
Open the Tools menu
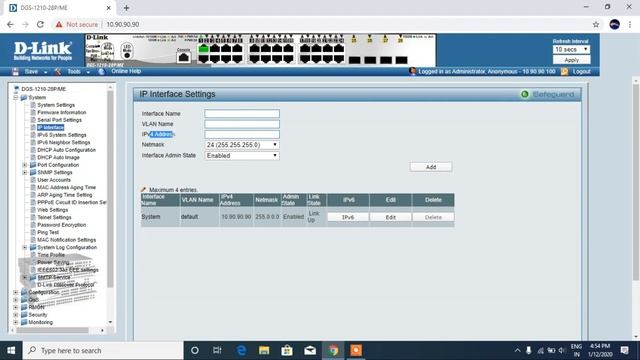click(x=74, y=71)
